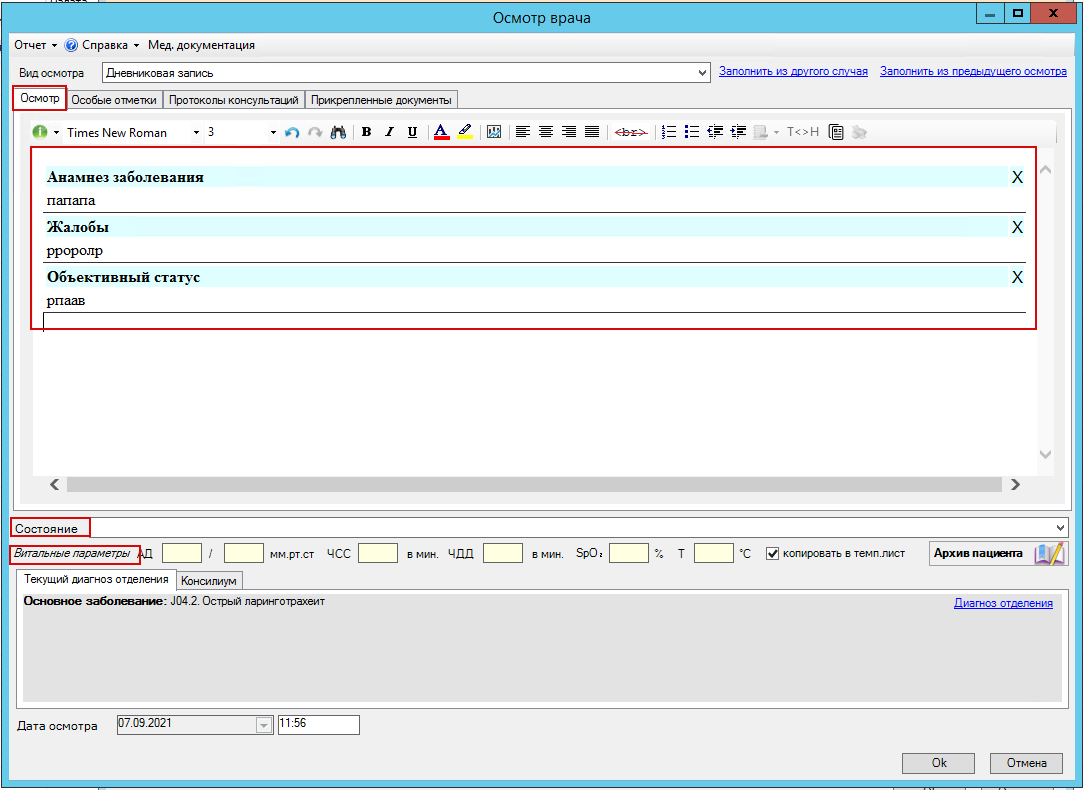Align text left
1084x790 pixels.
point(523,132)
